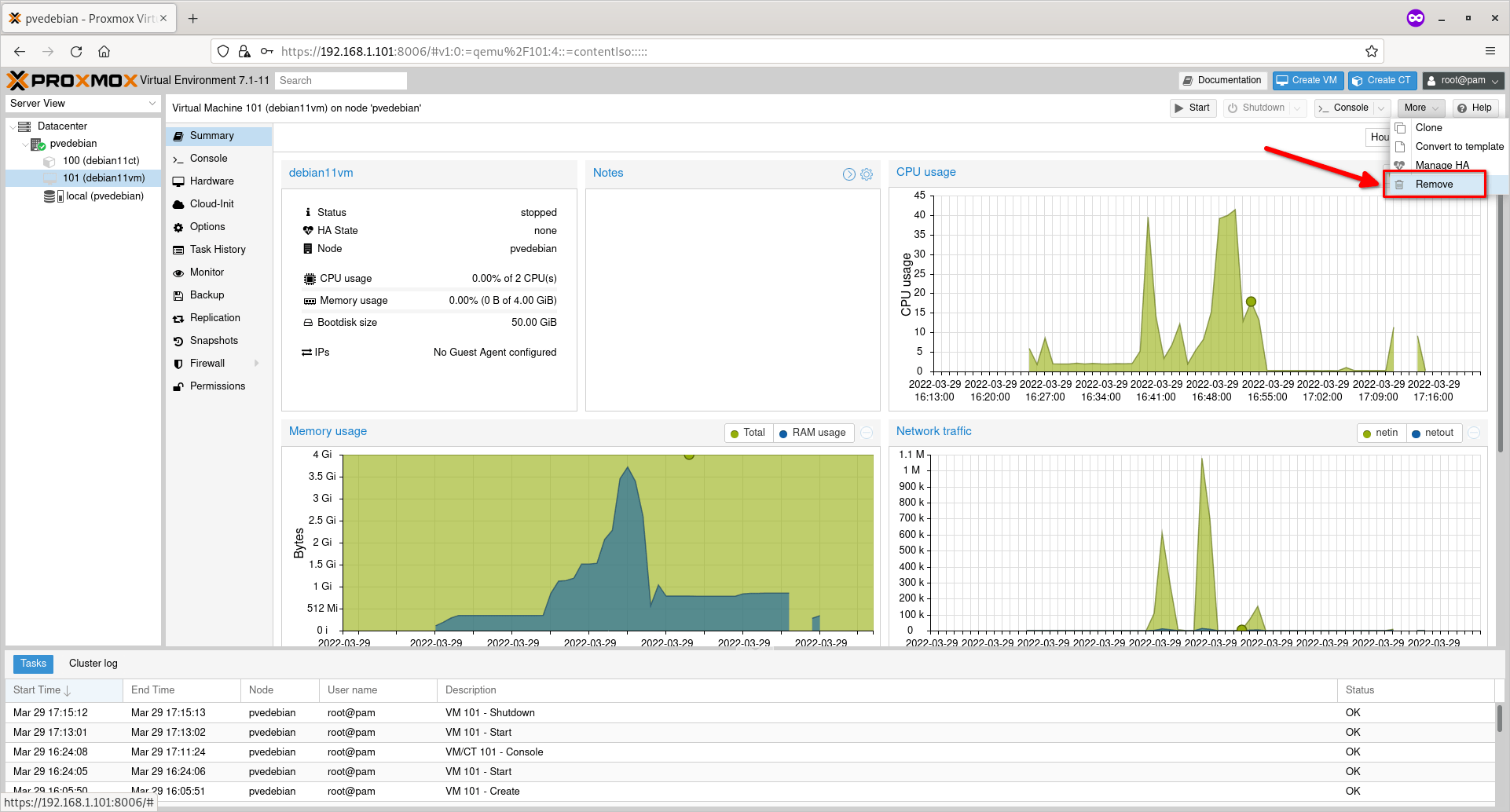Click the Firewall shield icon
Image resolution: width=1510 pixels, height=812 pixels.
click(178, 364)
